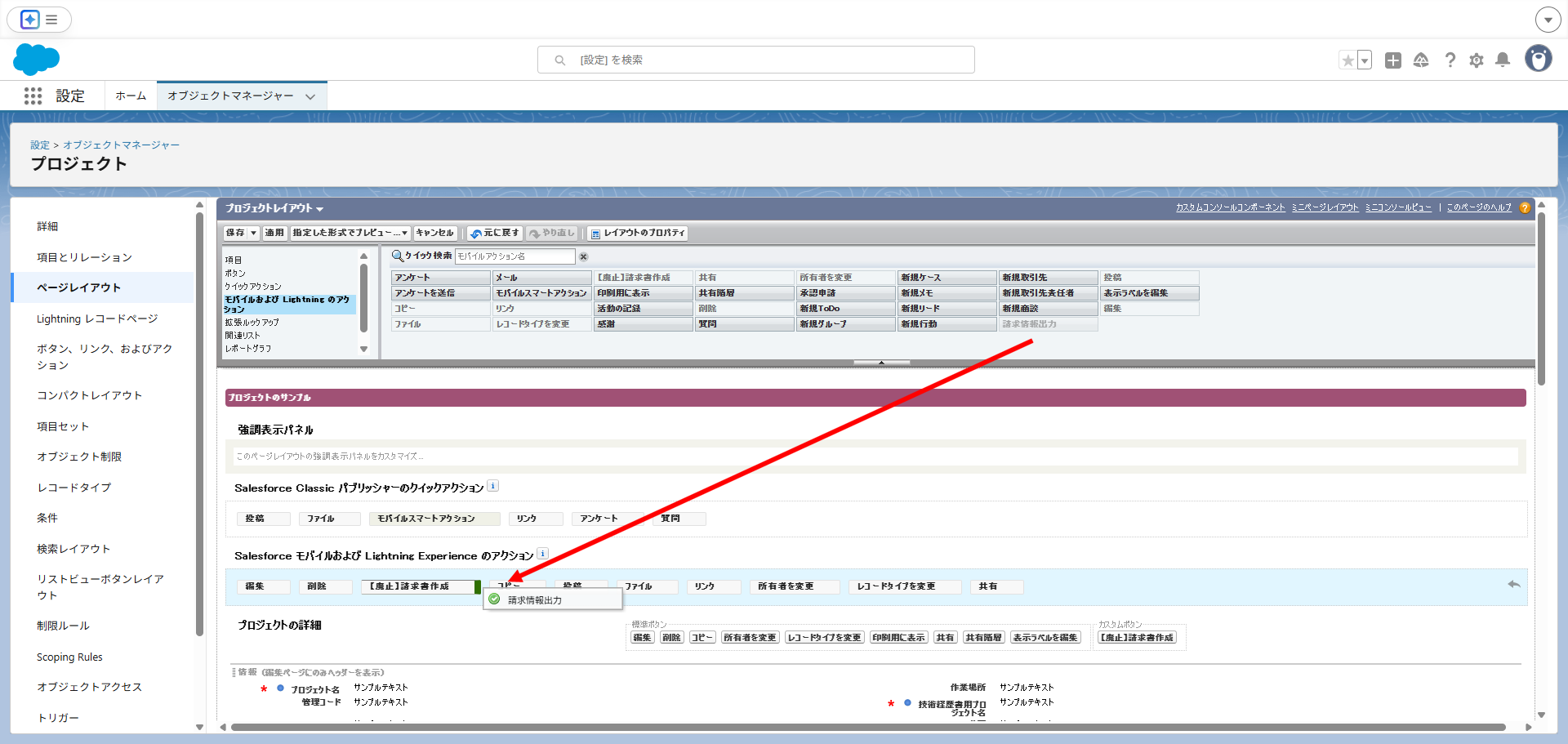Click the quick find magnifier icon

398,256
